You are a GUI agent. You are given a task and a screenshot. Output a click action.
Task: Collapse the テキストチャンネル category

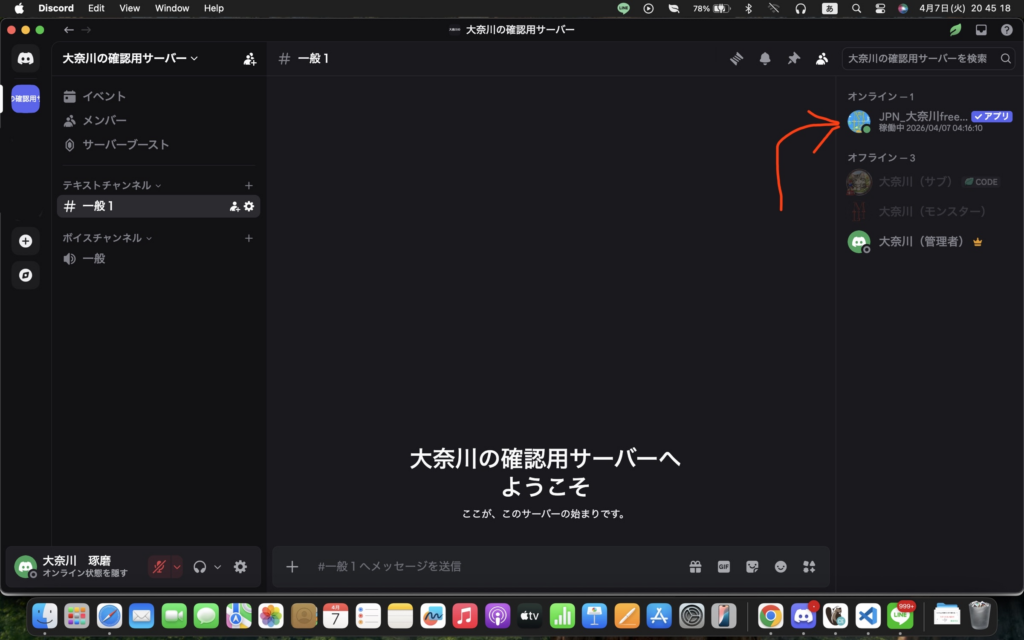pyautogui.click(x=112, y=185)
